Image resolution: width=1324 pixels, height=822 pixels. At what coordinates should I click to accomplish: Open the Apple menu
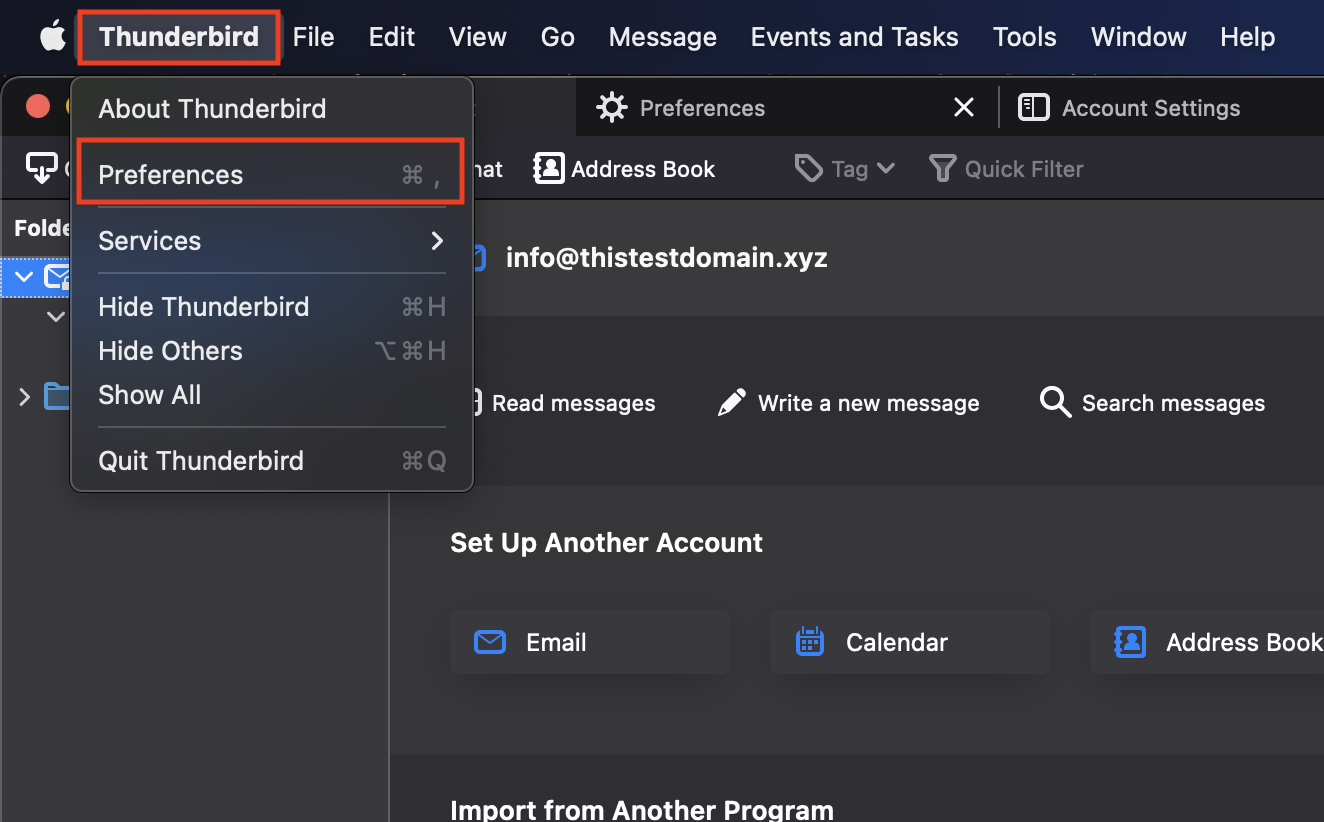tap(52, 38)
